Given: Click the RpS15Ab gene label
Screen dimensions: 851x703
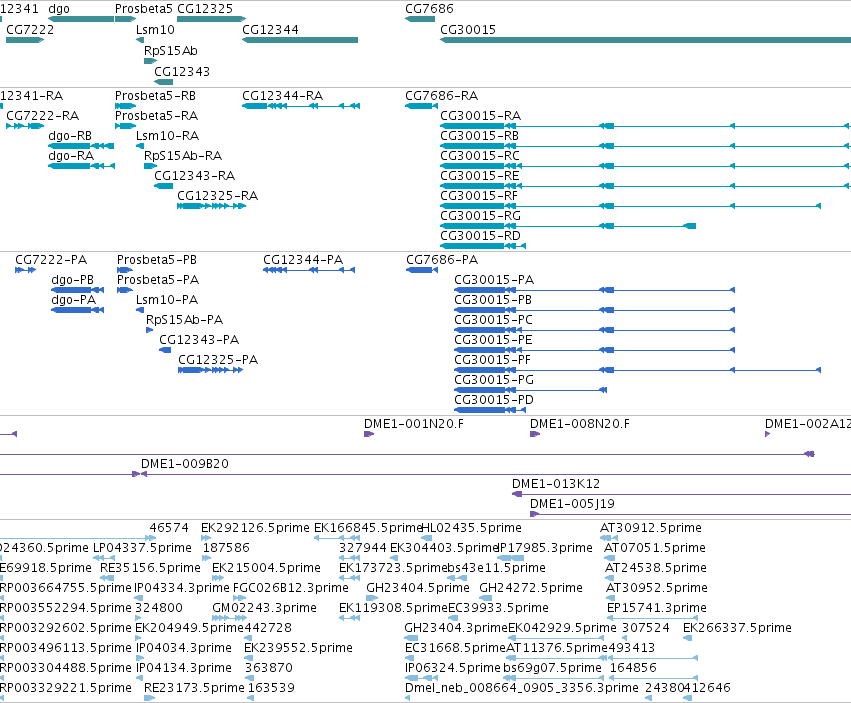Looking at the screenshot, I should (x=170, y=50).
